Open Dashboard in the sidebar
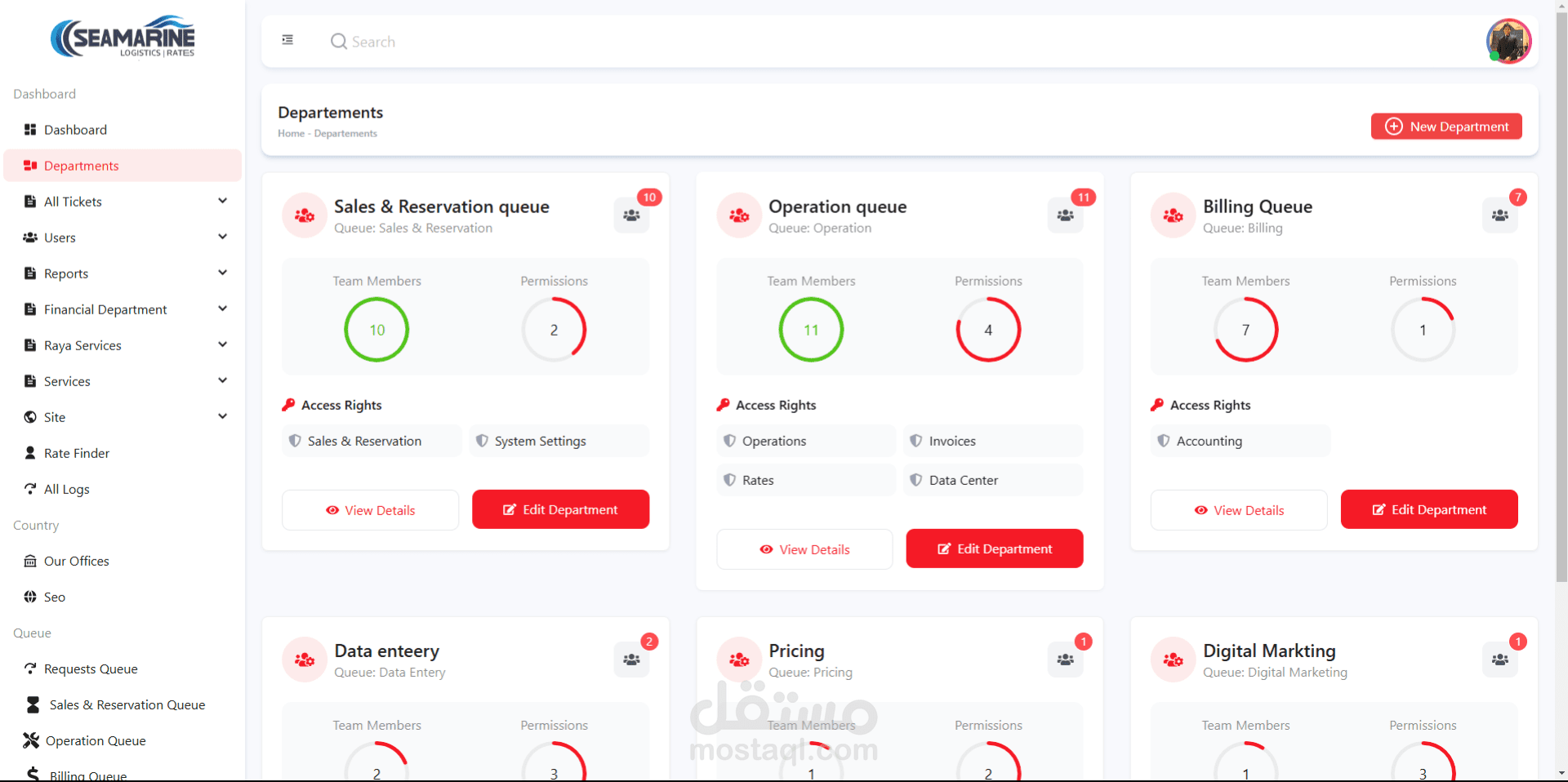Screen dimensions: 1568x782 coord(122,130)
